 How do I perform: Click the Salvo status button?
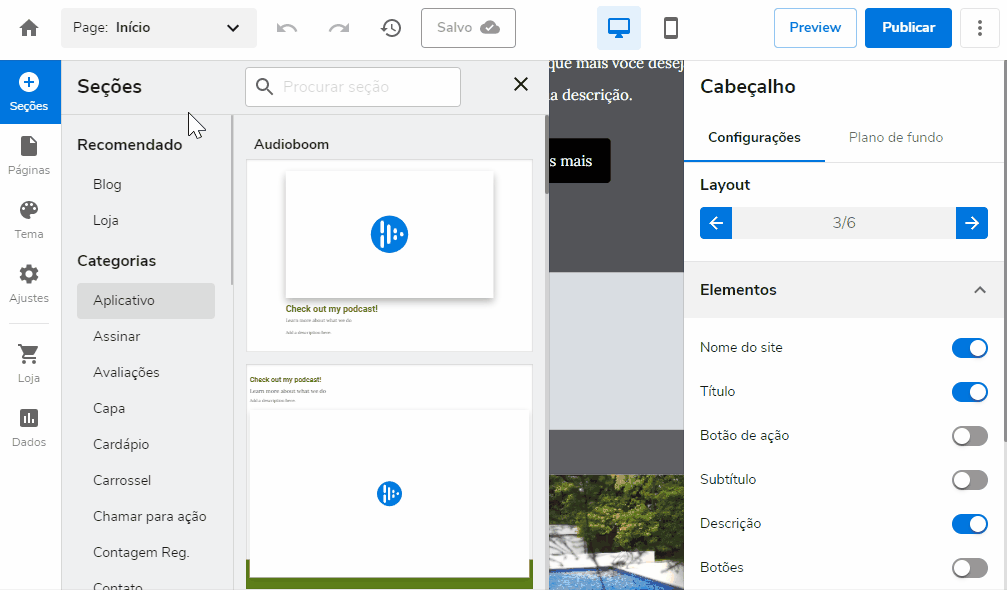[x=468, y=28]
